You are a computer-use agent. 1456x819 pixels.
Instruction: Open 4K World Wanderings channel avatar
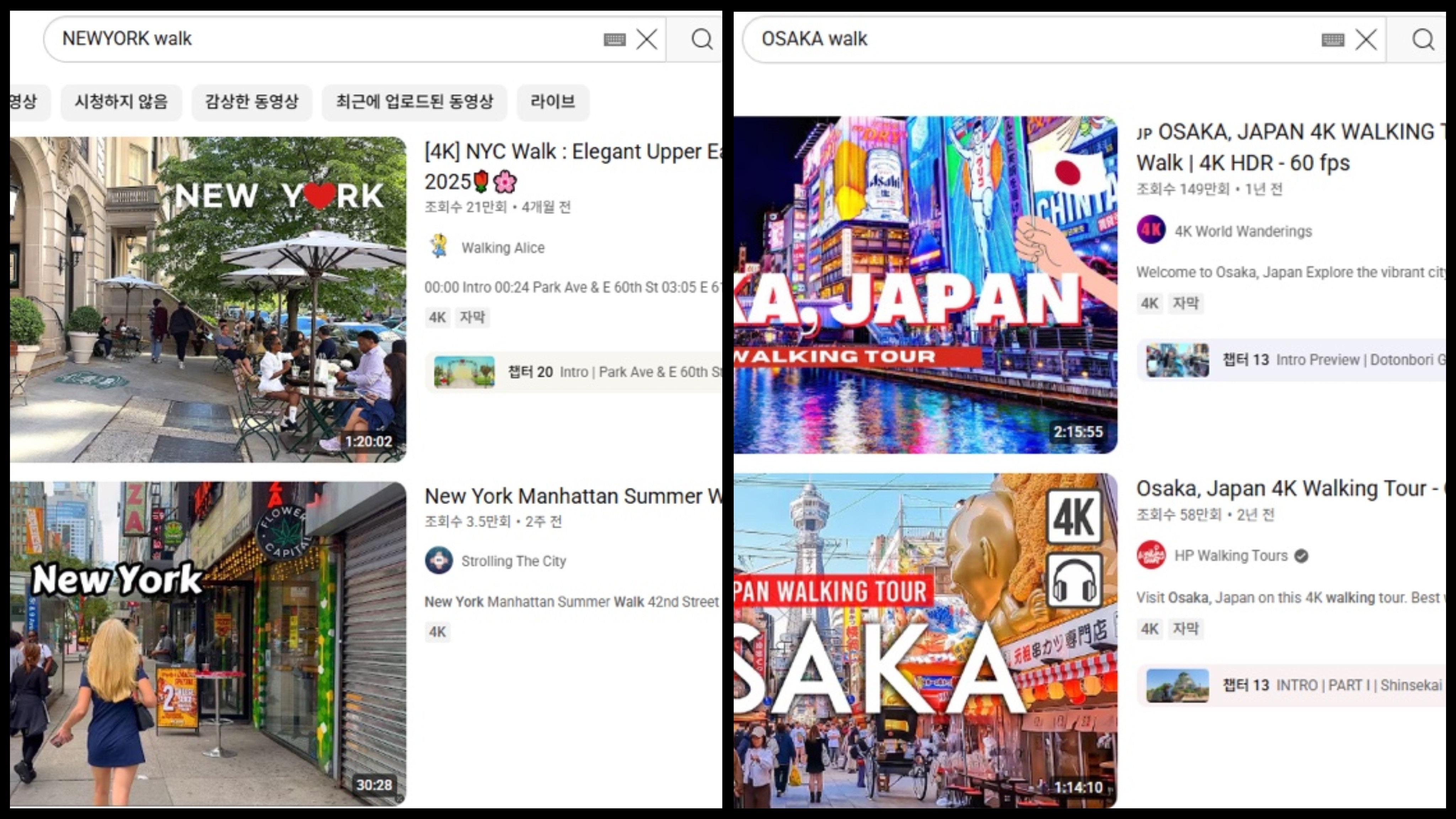(x=1151, y=230)
